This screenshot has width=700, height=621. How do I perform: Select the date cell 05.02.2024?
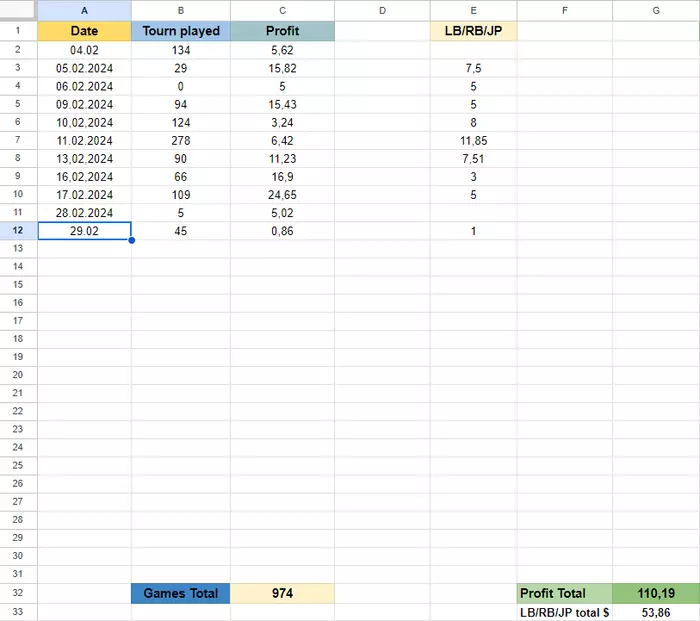(x=84, y=68)
